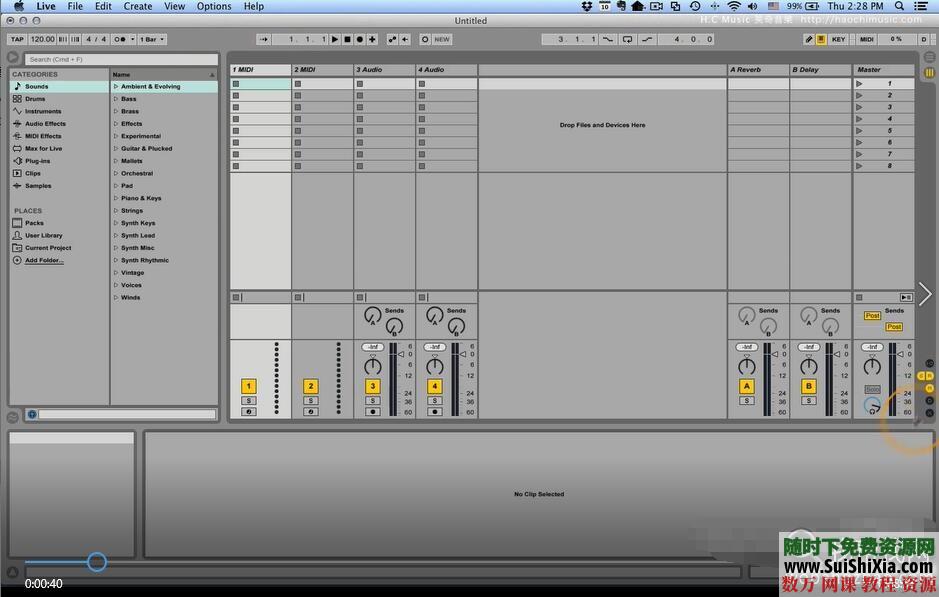Click the Plug-ins sidebar icon
The width and height of the screenshot is (939, 597).
[17, 160]
